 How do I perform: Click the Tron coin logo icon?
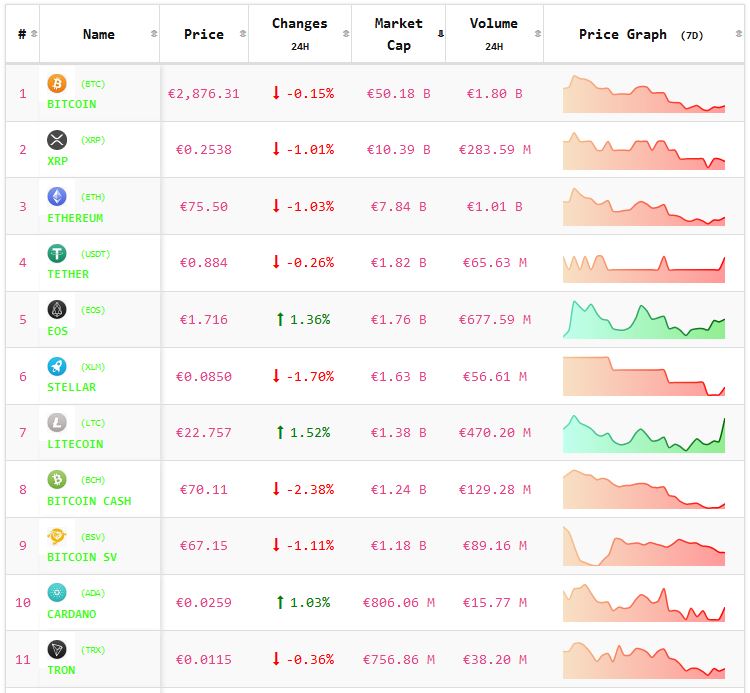point(57,650)
